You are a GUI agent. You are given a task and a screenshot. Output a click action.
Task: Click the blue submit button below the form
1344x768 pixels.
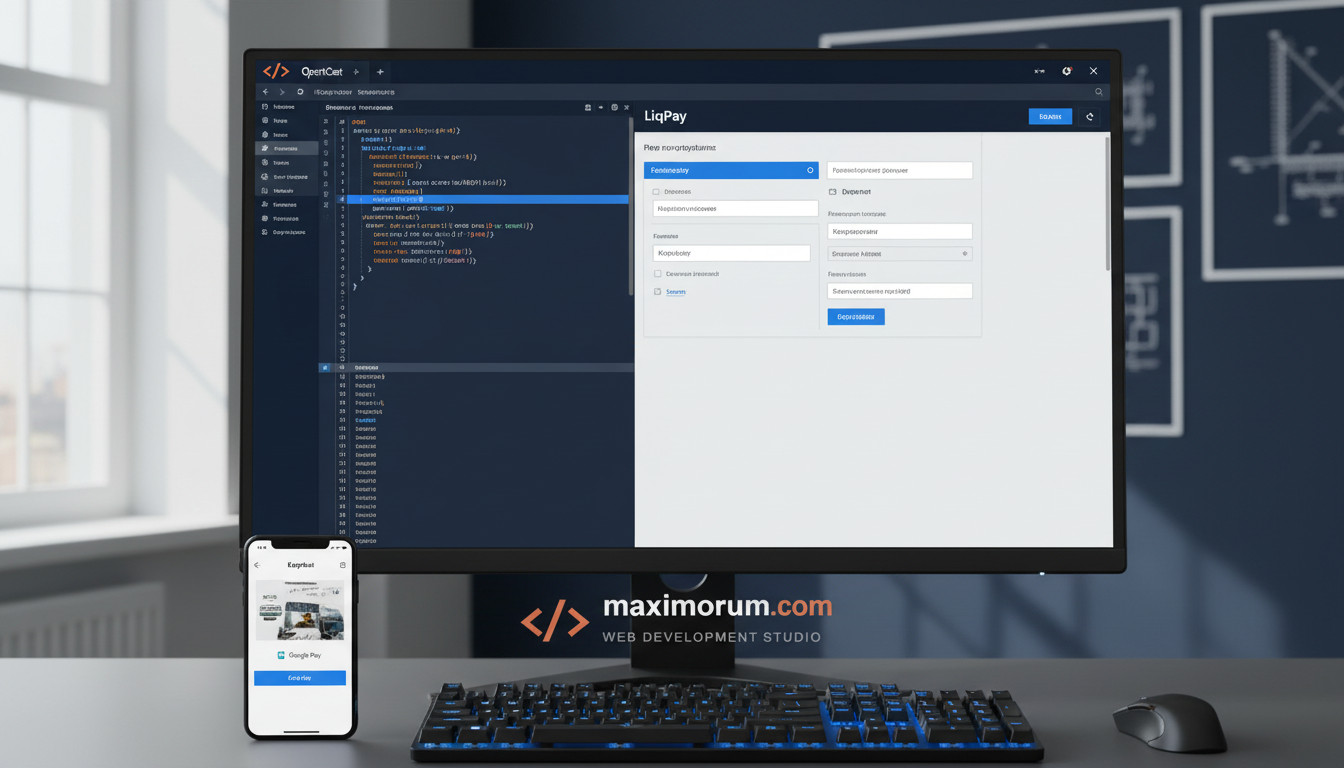coord(856,317)
